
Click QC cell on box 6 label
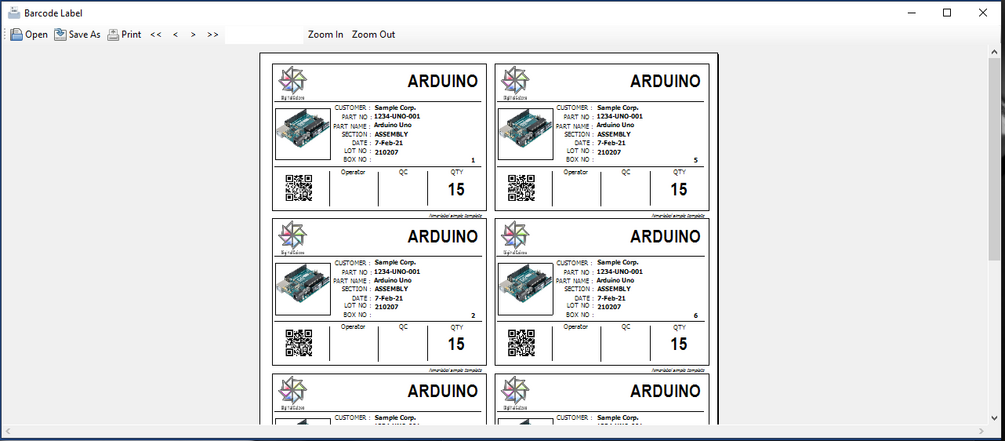(x=626, y=342)
